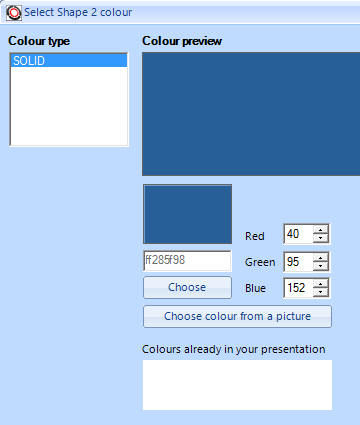Select SOLID in Colour type list

(x=69, y=61)
